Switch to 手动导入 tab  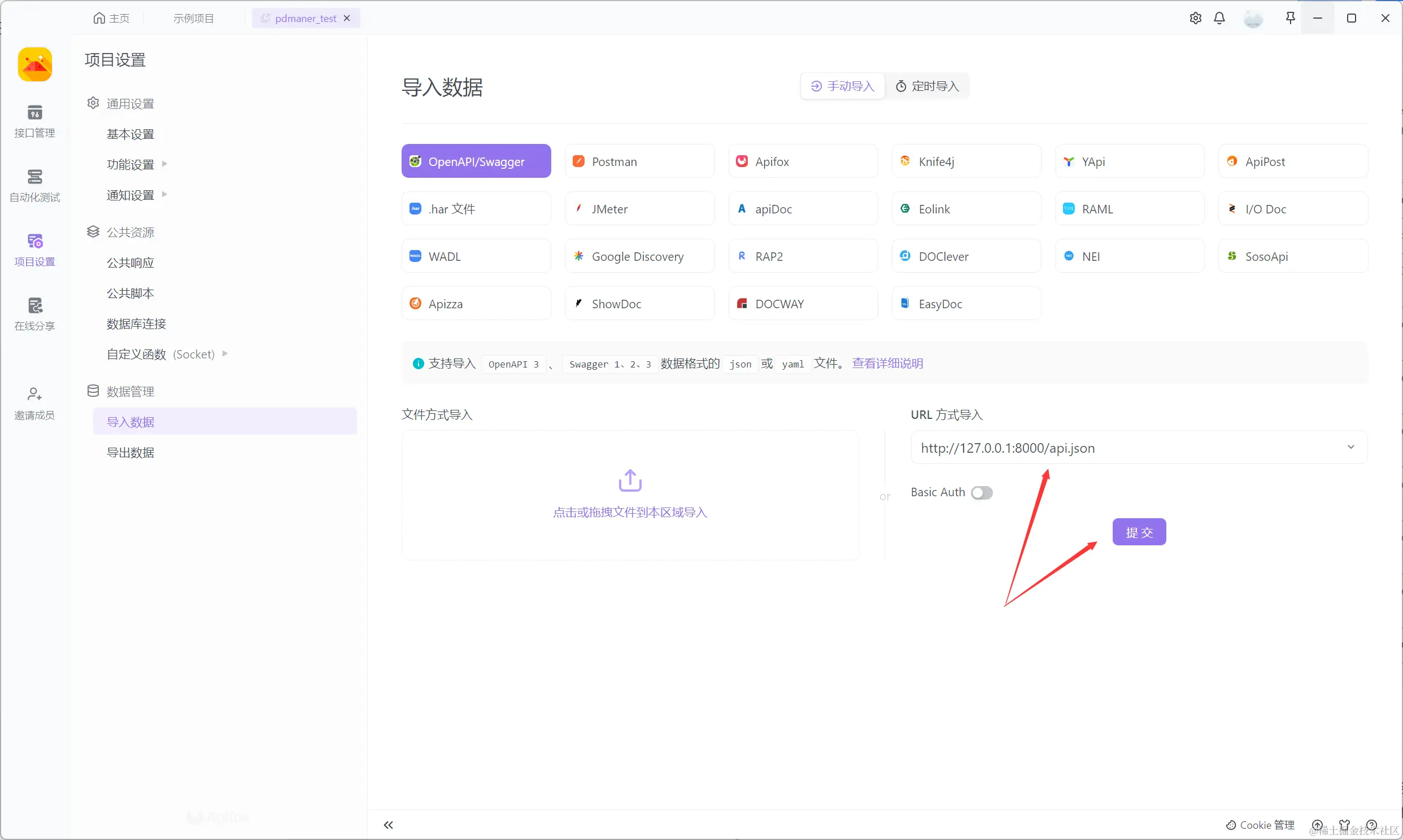click(x=843, y=86)
